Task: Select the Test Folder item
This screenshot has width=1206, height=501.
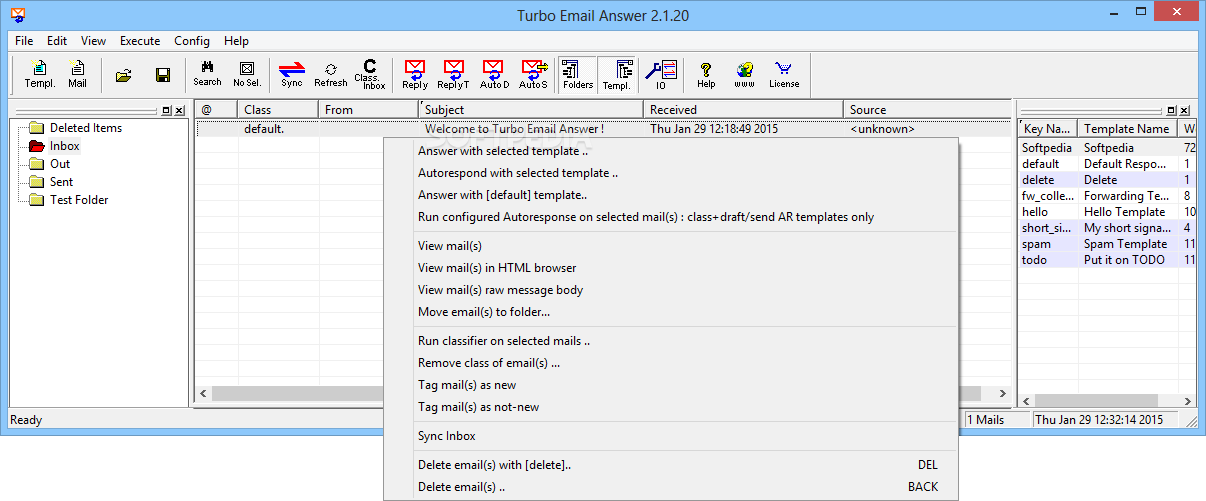Action: (x=79, y=200)
